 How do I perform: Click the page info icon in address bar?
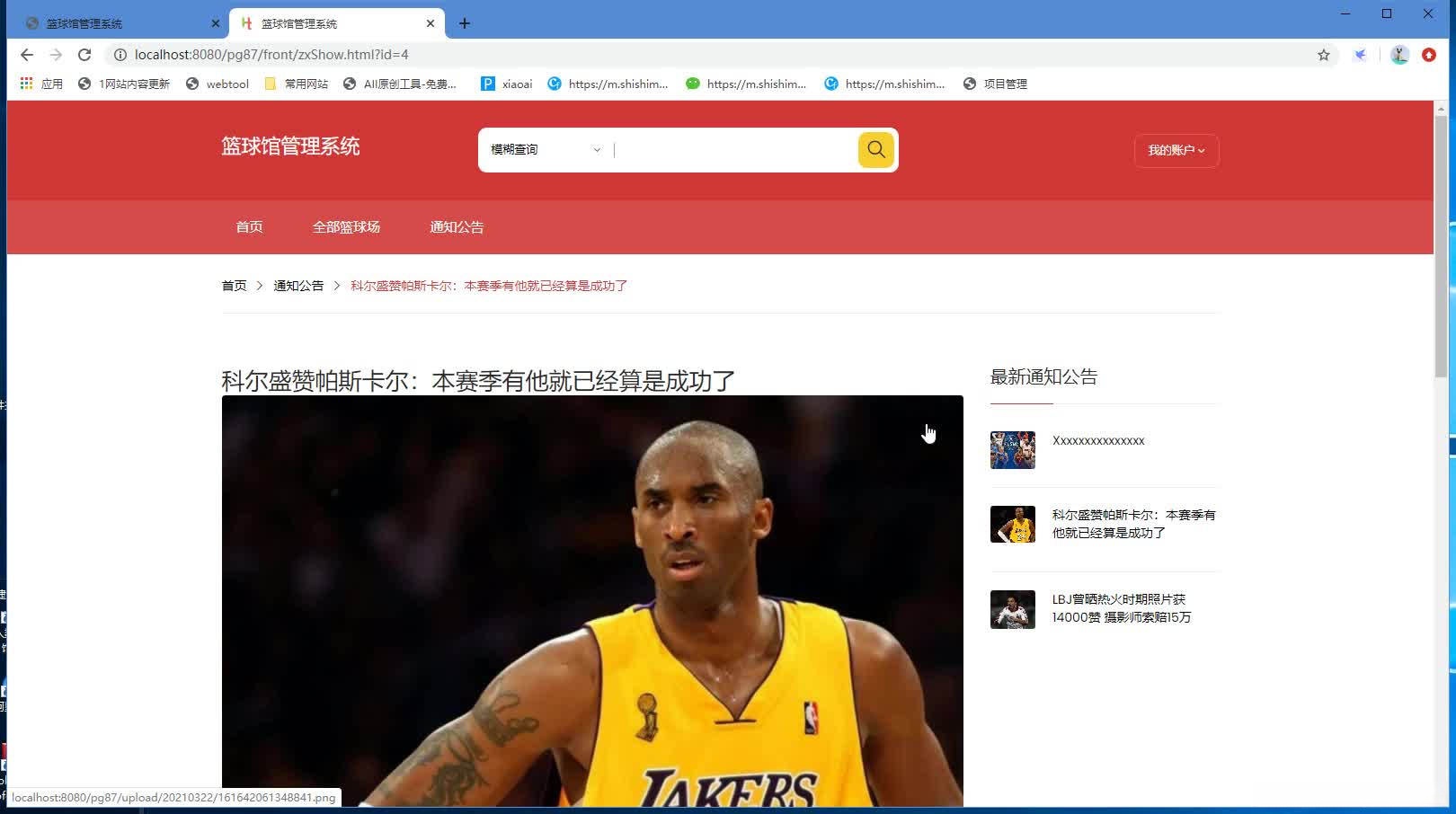[120, 55]
